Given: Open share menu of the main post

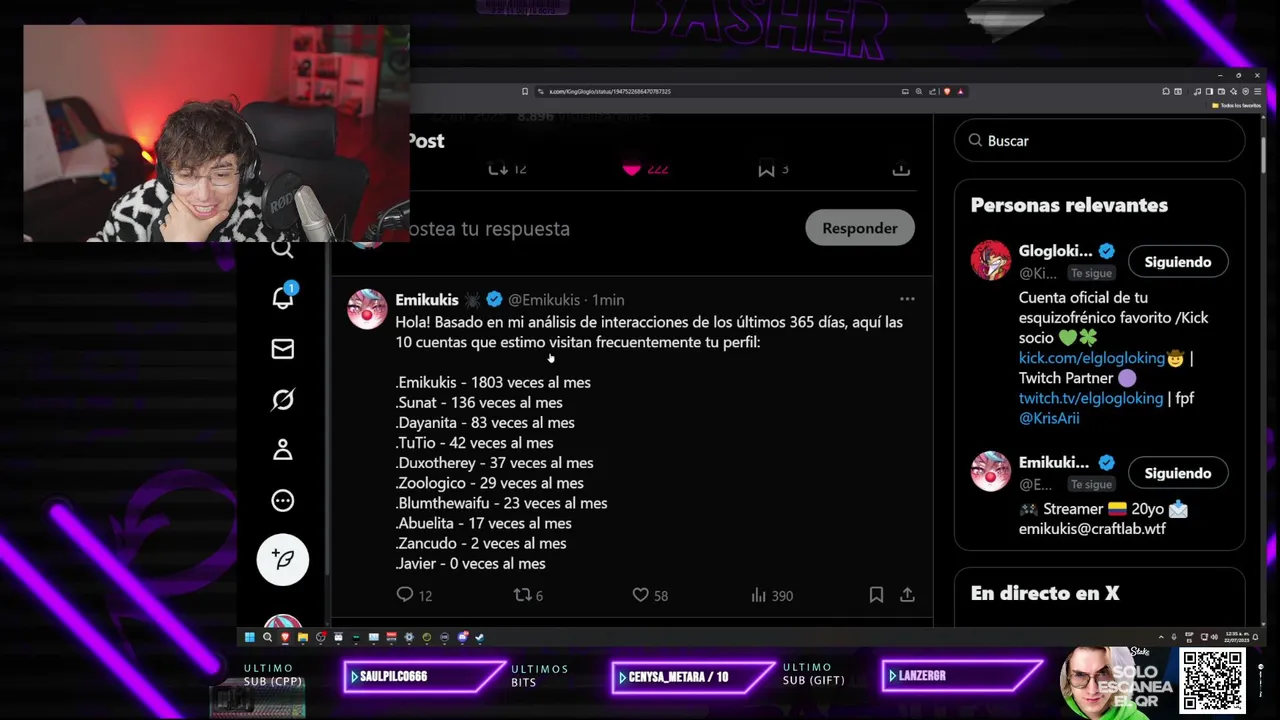Looking at the screenshot, I should coord(901,170).
